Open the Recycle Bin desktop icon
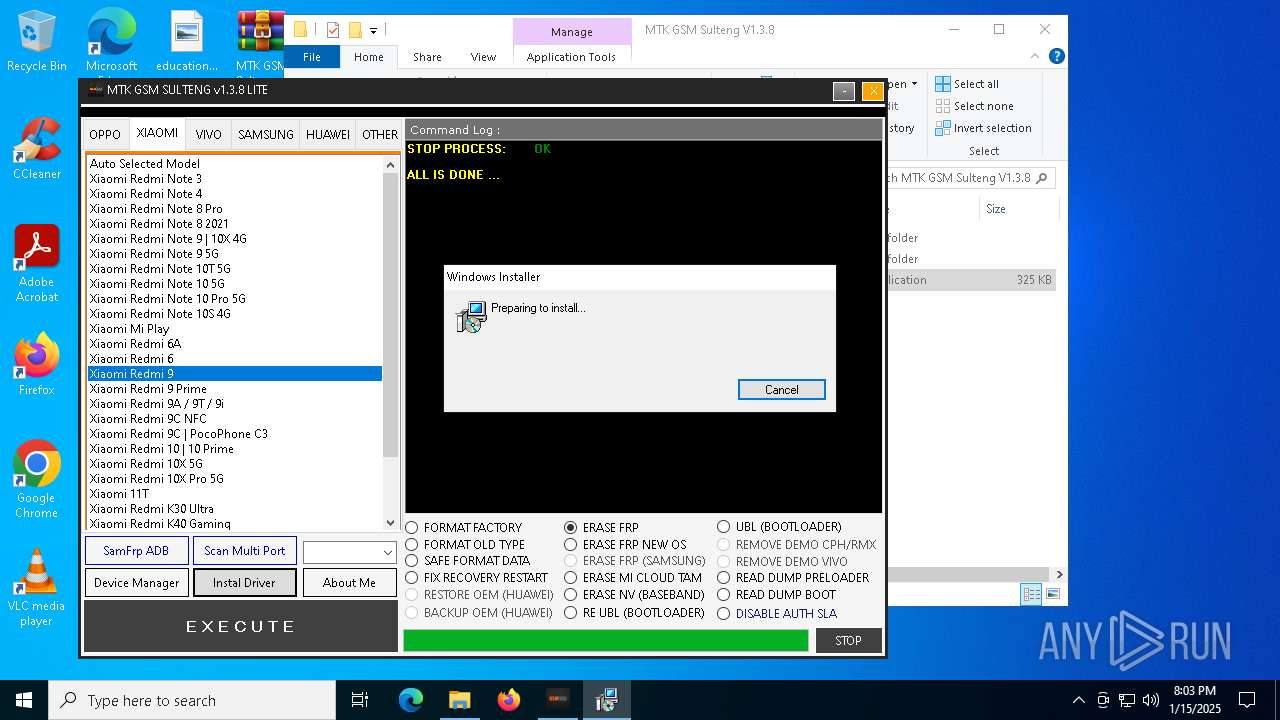The height and width of the screenshot is (720, 1280). (x=37, y=40)
